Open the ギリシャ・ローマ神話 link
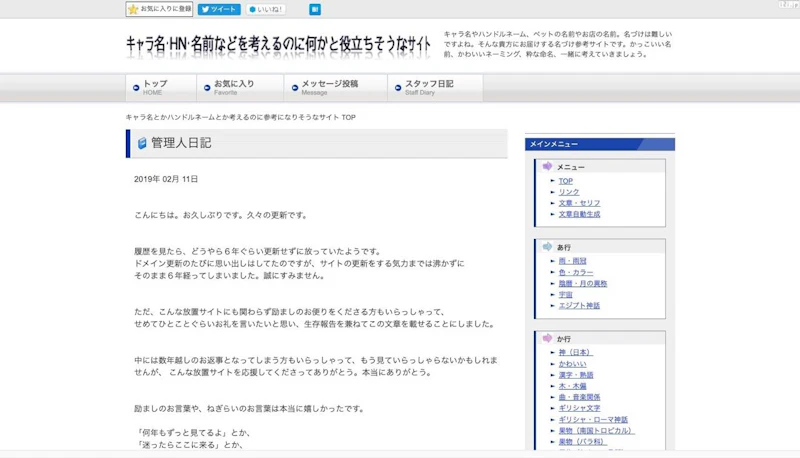The height and width of the screenshot is (458, 800). (x=593, y=419)
